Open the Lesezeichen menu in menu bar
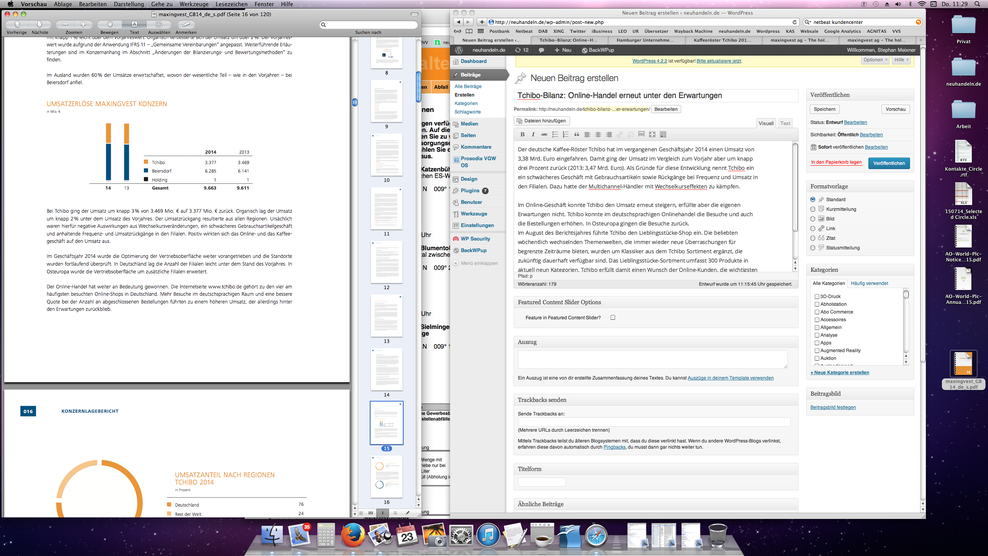988x556 pixels. tap(231, 4)
